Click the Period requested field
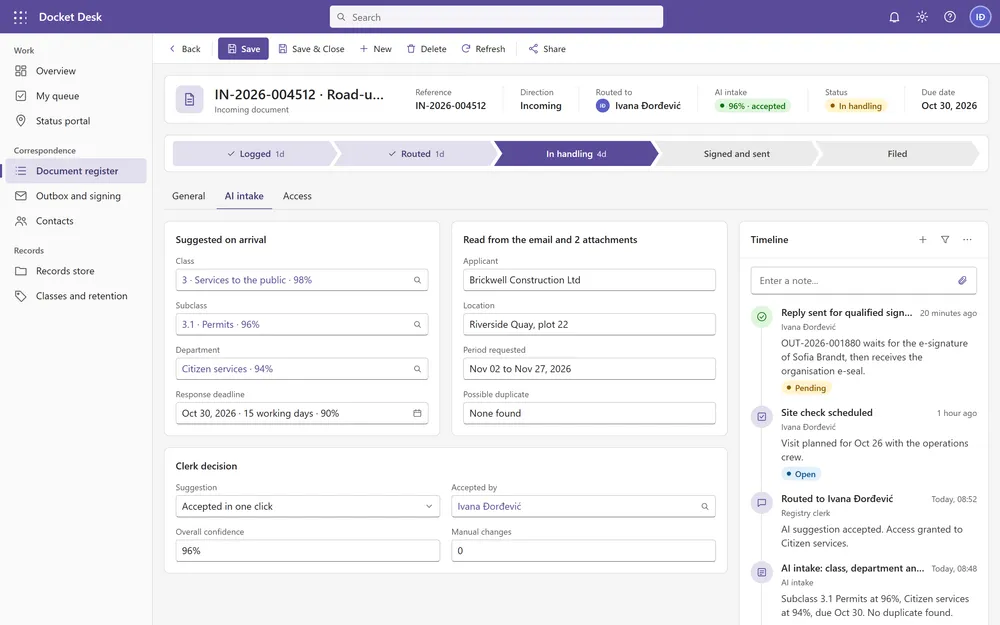 click(589, 369)
